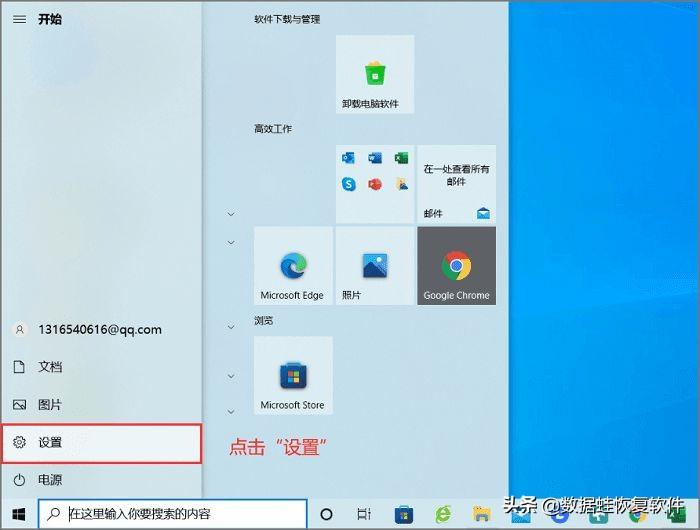The image size is (700, 530).
Task: Expand the topmost chevron in the app list column
Action: tap(231, 214)
